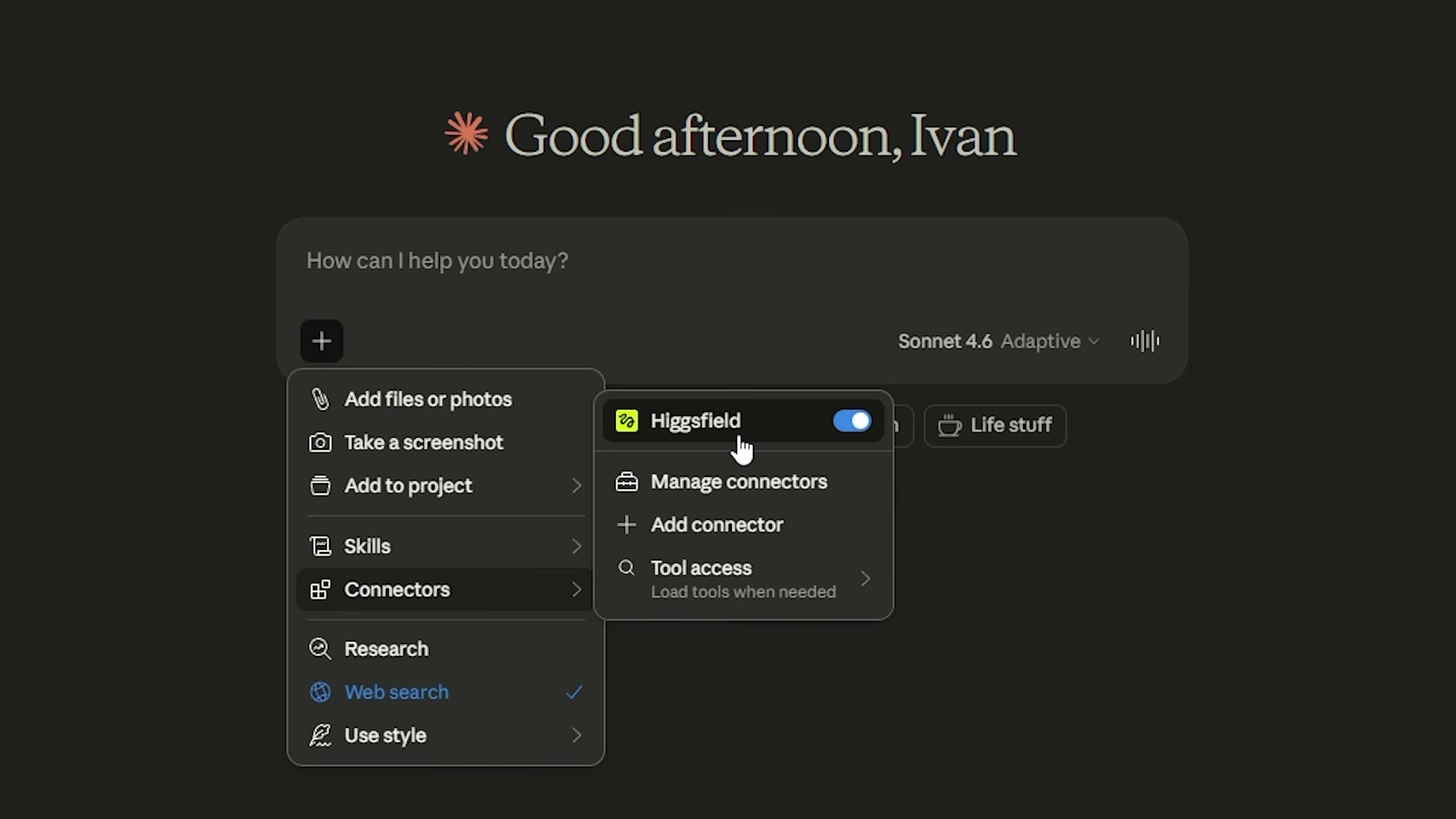Select the Research menu entry
This screenshot has width=1456, height=819.
pos(445,649)
